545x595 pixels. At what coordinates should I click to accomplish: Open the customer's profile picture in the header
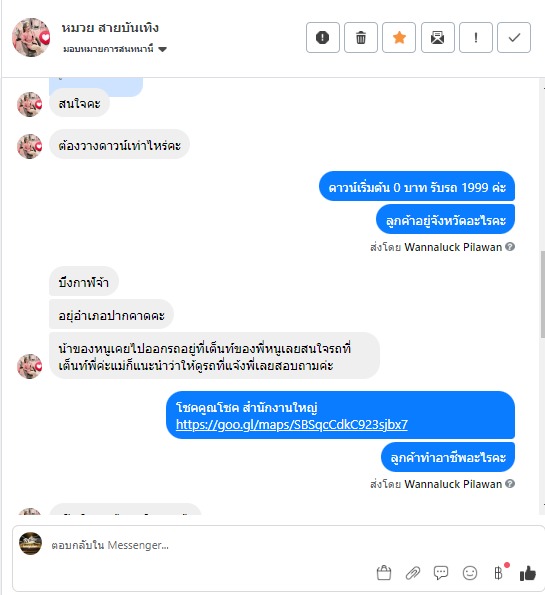click(x=31, y=37)
